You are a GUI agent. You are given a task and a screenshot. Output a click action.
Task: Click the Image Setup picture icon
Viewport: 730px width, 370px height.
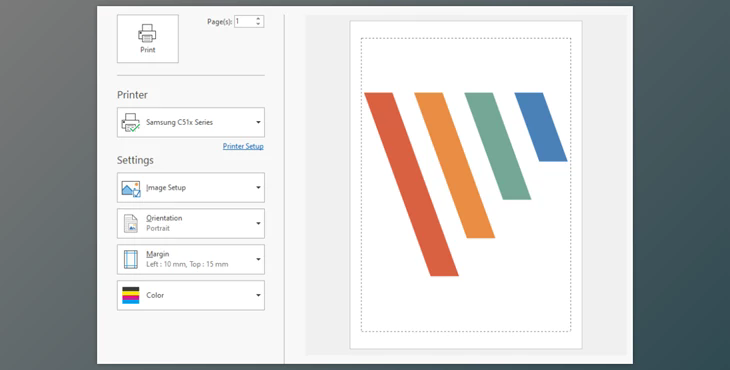coord(131,188)
